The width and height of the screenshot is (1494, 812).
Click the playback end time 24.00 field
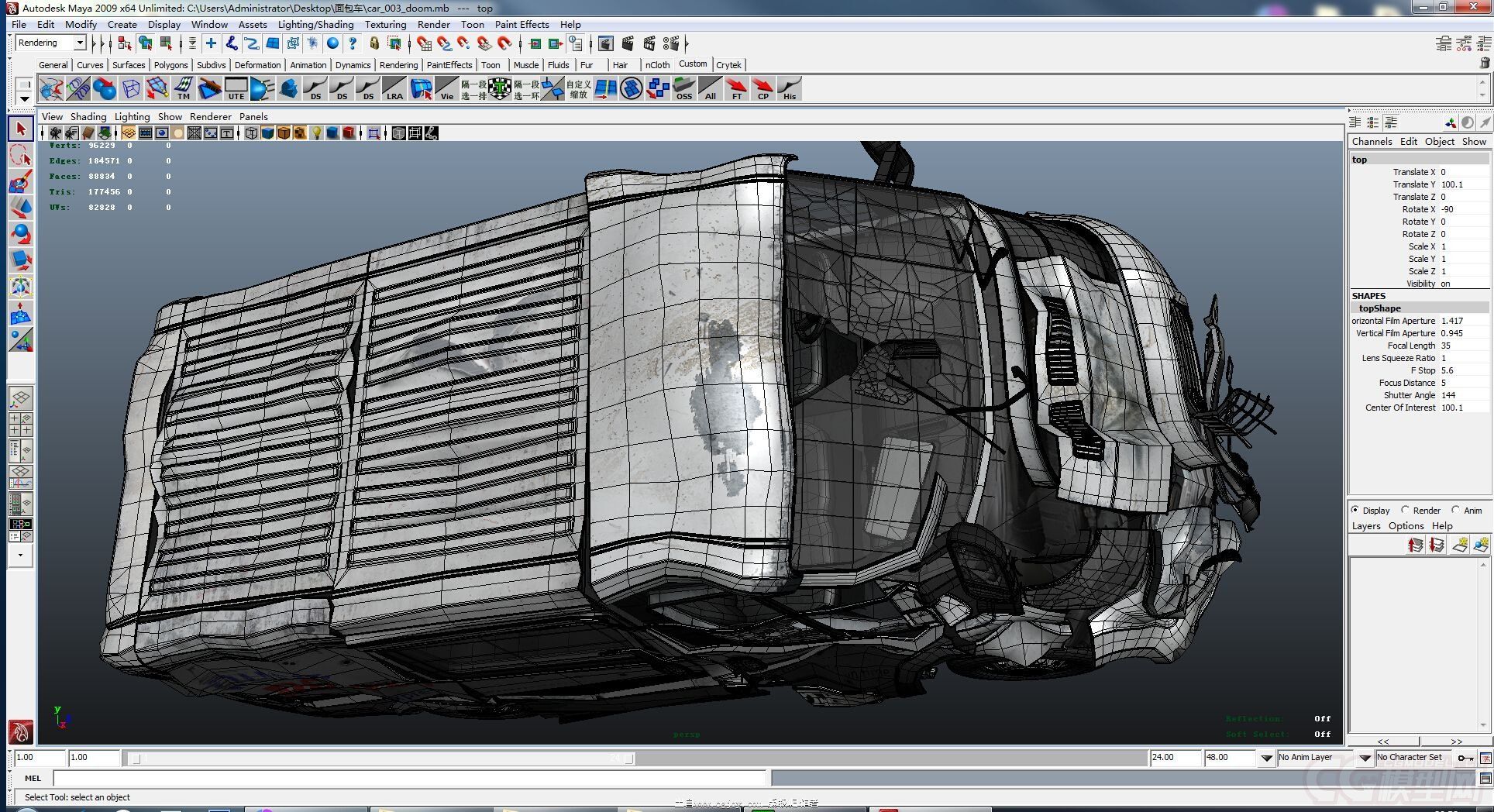(x=1174, y=758)
